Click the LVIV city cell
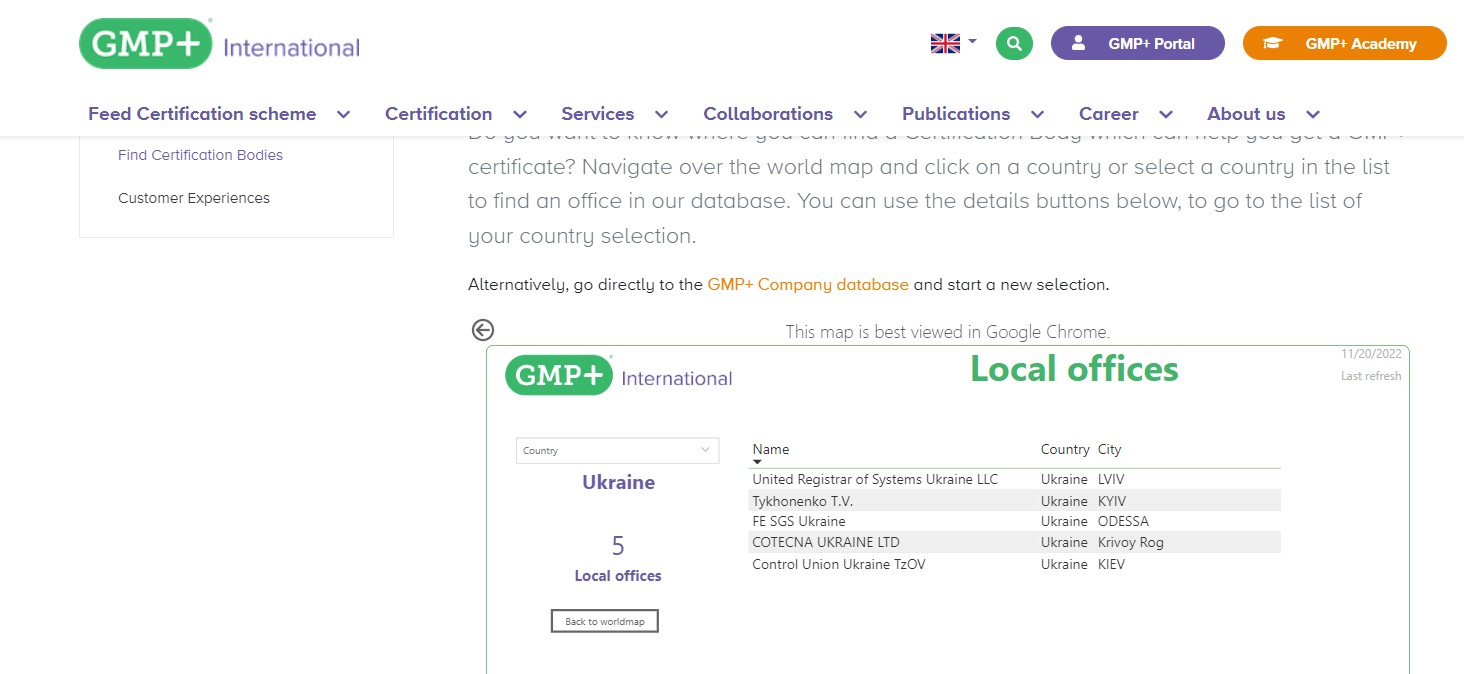The width and height of the screenshot is (1464, 674). [1111, 480]
